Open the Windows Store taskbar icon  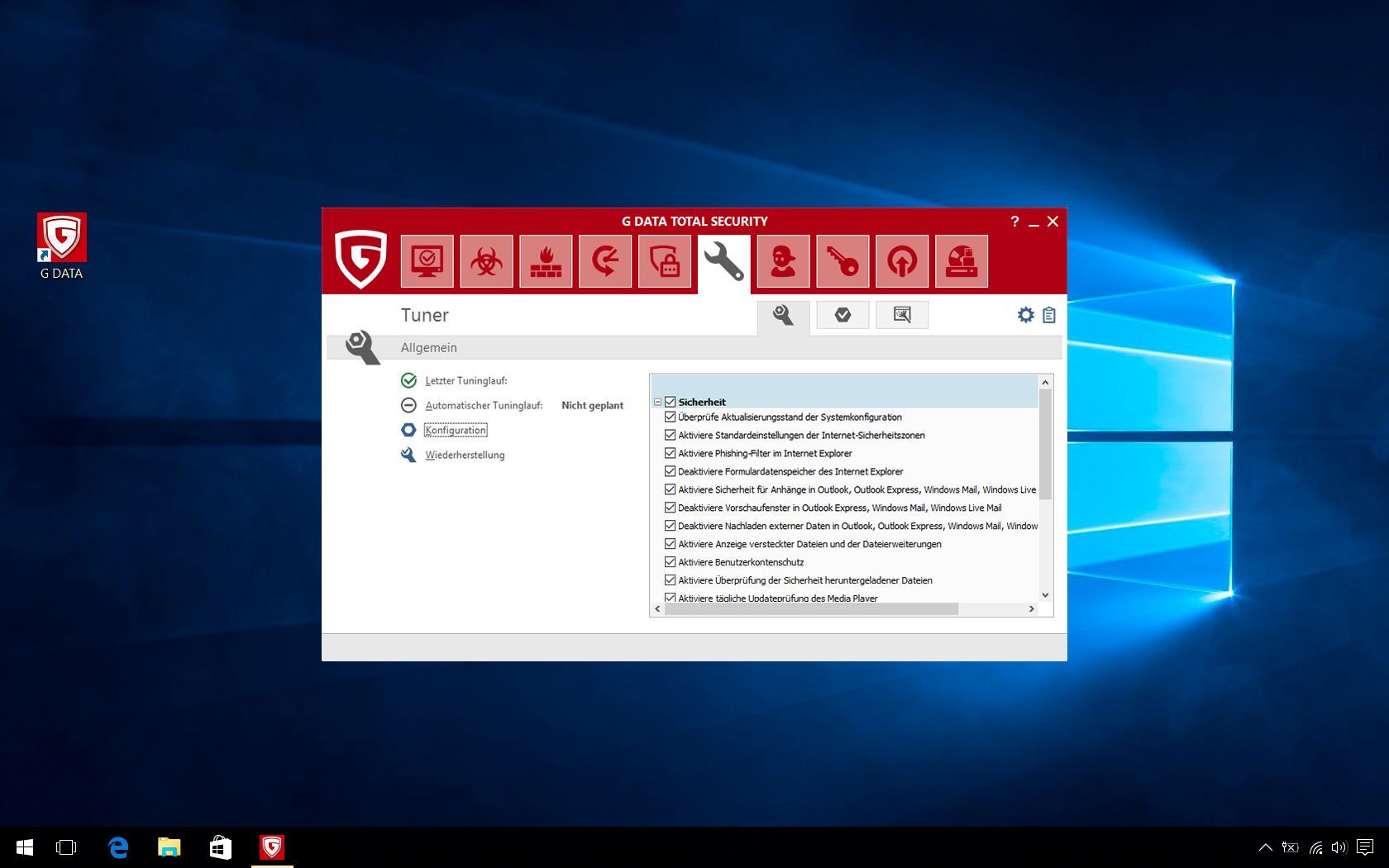pos(221,847)
